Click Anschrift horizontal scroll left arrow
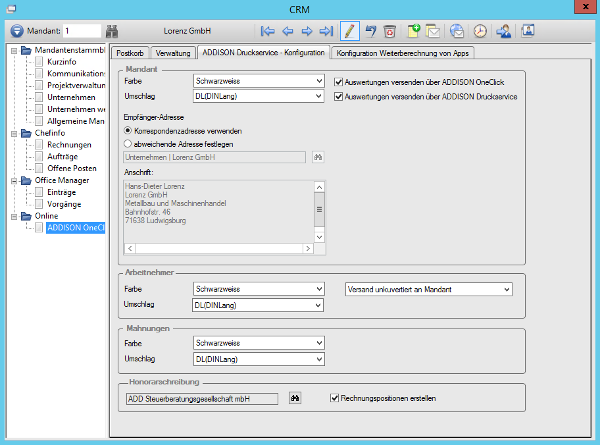Viewport: 600px width, 445px height. [x=130, y=249]
